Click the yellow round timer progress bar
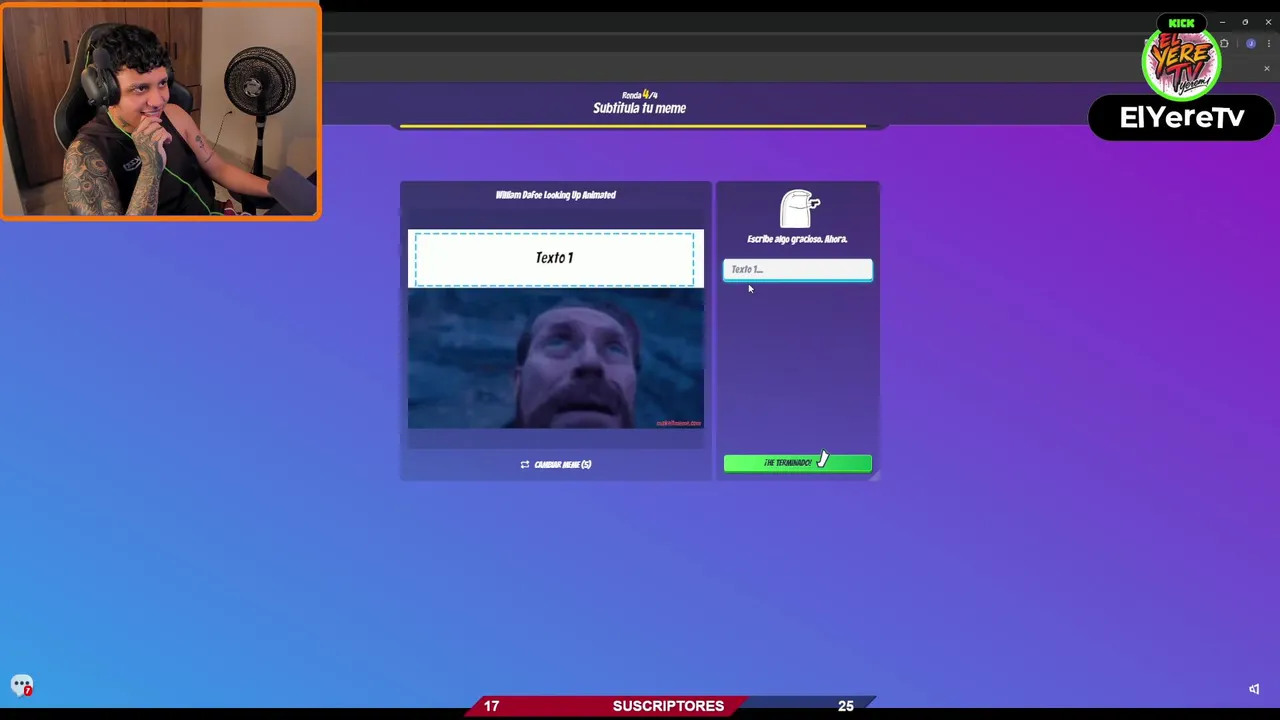Viewport: 1280px width, 720px height. [633, 127]
